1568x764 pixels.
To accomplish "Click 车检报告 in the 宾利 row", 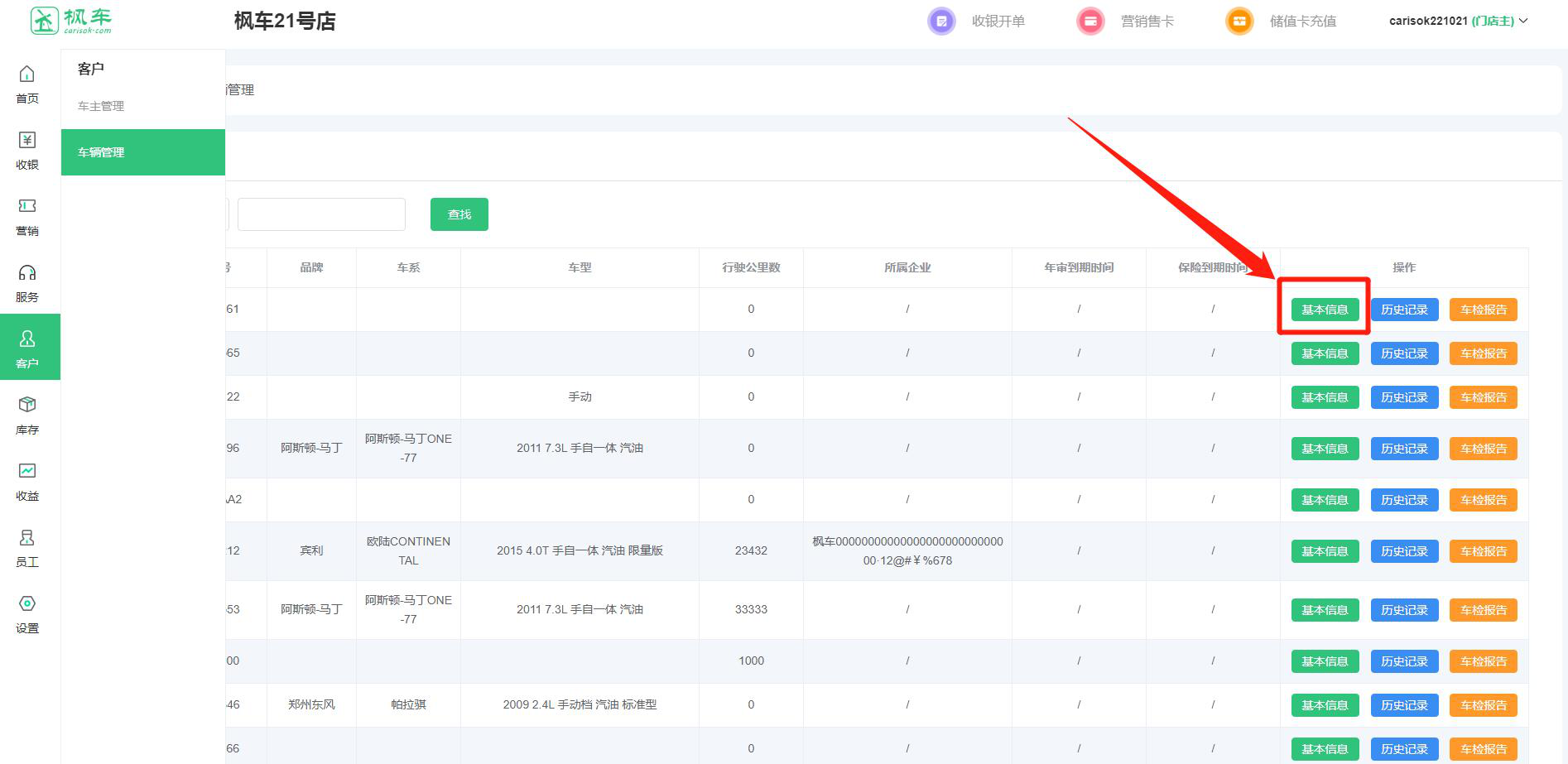I will pos(1484,551).
